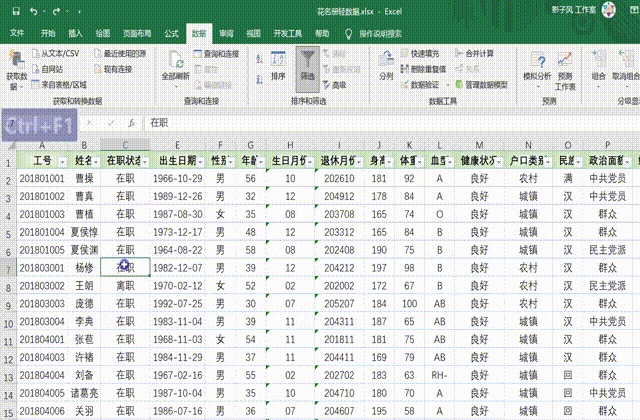Select birth date cell 1966-10-29
Image resolution: width=640 pixels, height=420 pixels.
(177, 178)
